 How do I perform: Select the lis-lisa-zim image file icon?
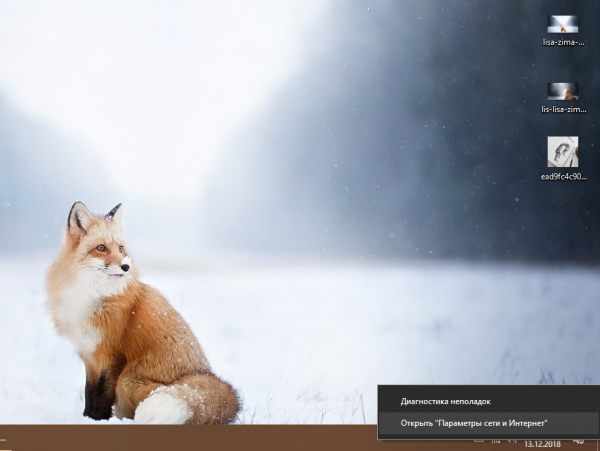click(x=562, y=91)
